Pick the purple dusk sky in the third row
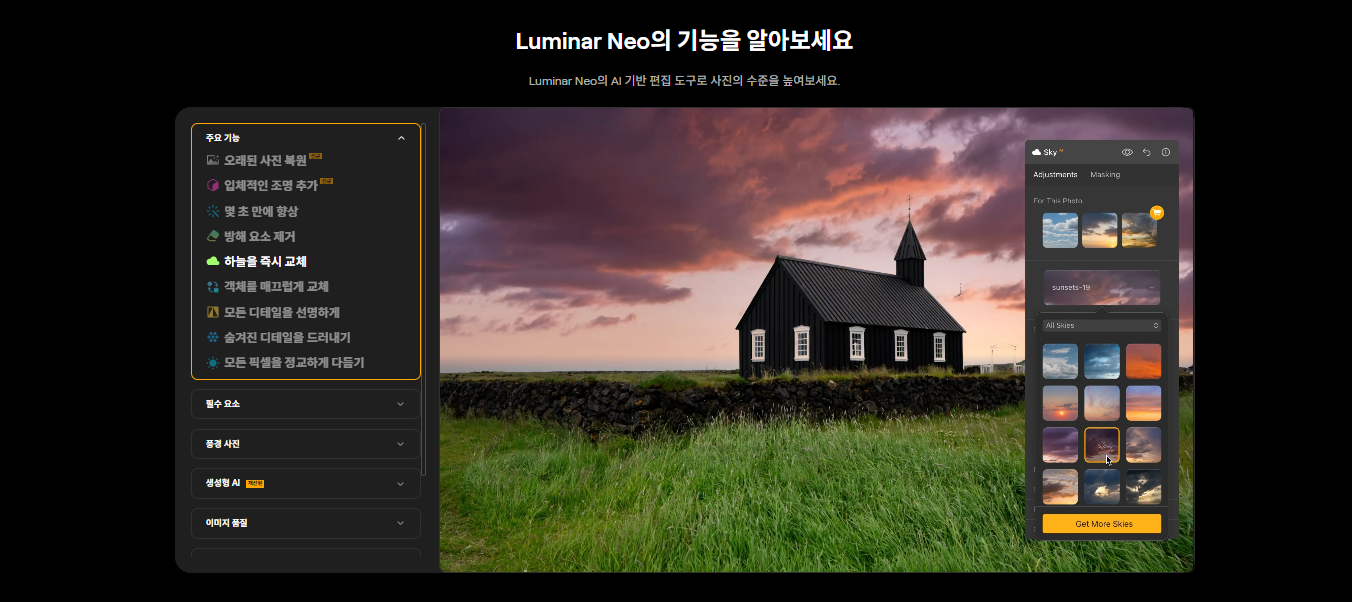The width and height of the screenshot is (1352, 602). tap(1060, 445)
